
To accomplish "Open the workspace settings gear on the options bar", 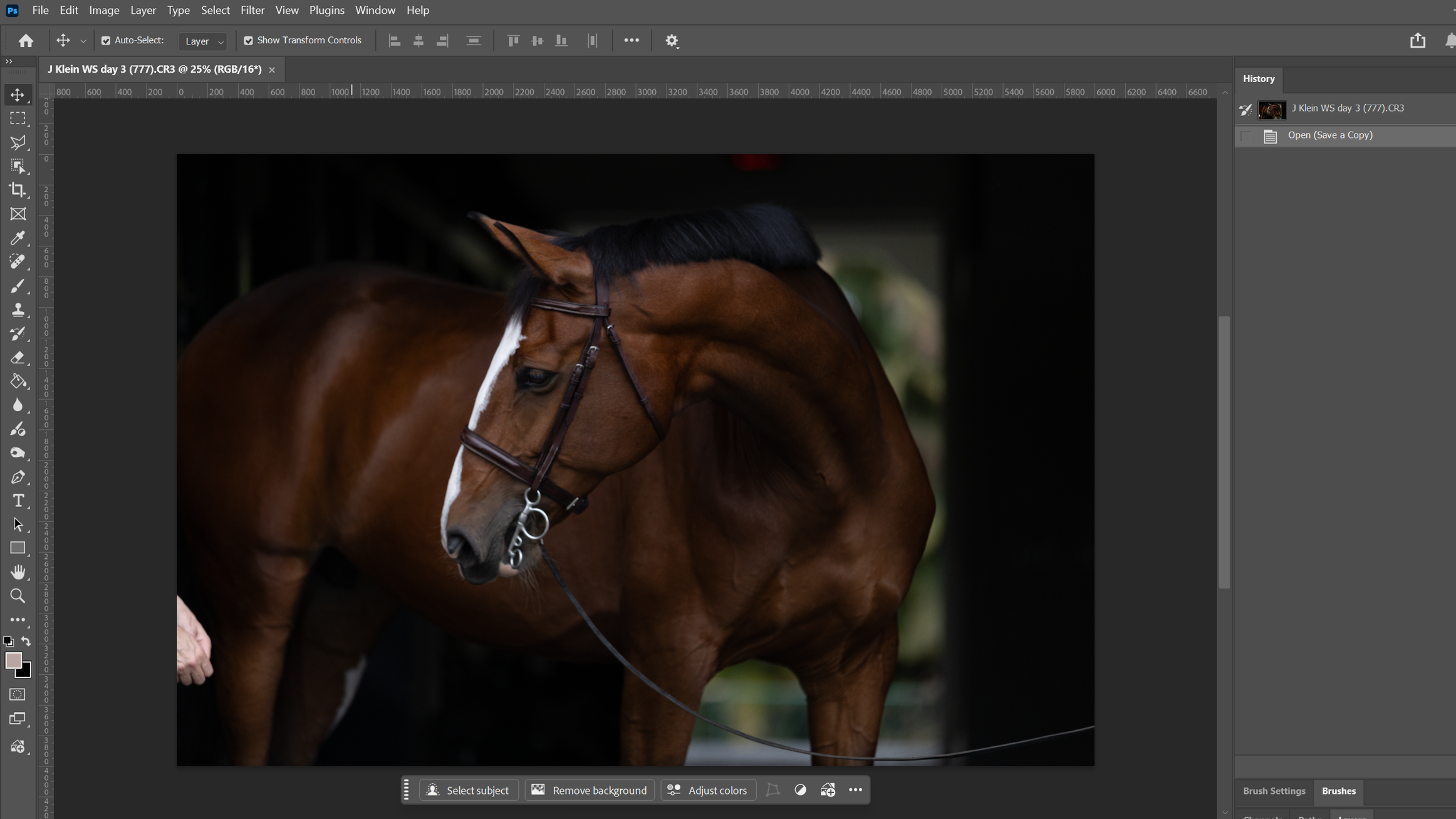I will click(x=672, y=40).
